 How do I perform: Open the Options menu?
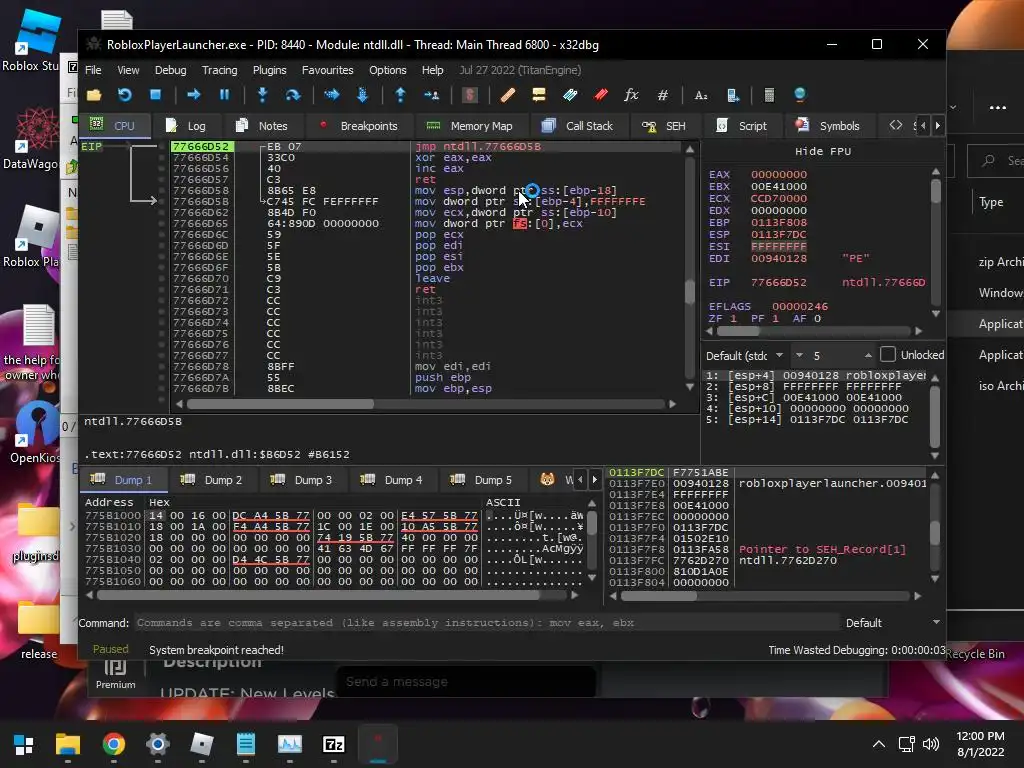point(387,70)
